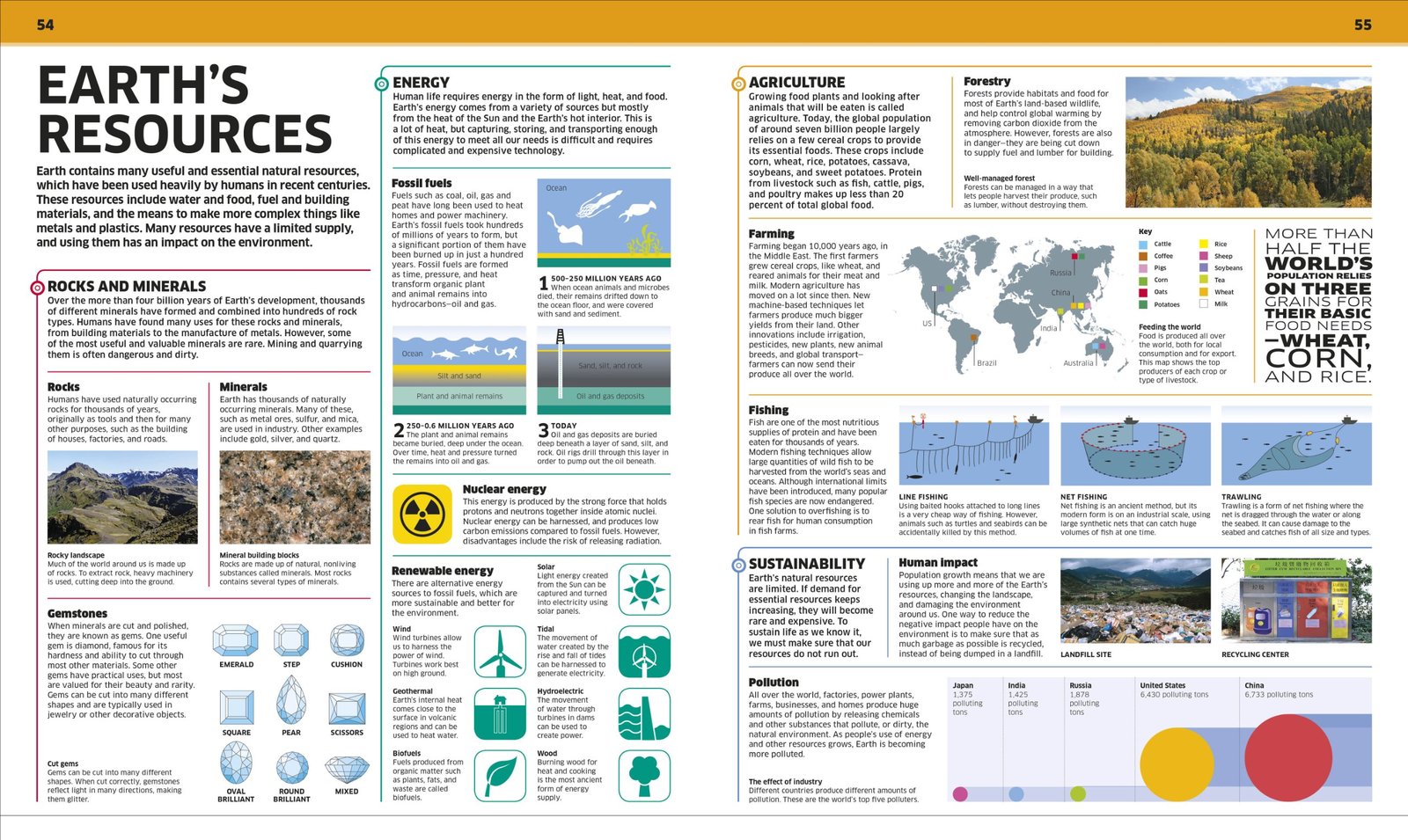Select the Hydroelectric dam icon
Viewport: 1408px width, 840px height.
(644, 713)
